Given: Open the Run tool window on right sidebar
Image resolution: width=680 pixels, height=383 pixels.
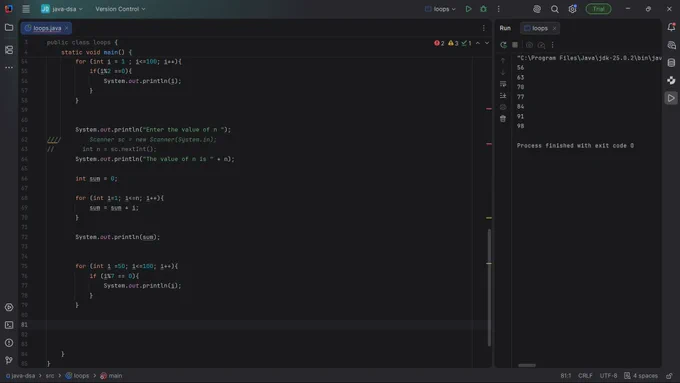Looking at the screenshot, I should point(671,98).
